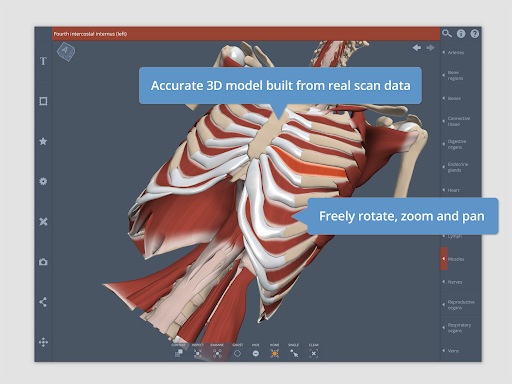Go back with the left arrow button
The width and height of the screenshot is (512, 384).
click(x=417, y=48)
